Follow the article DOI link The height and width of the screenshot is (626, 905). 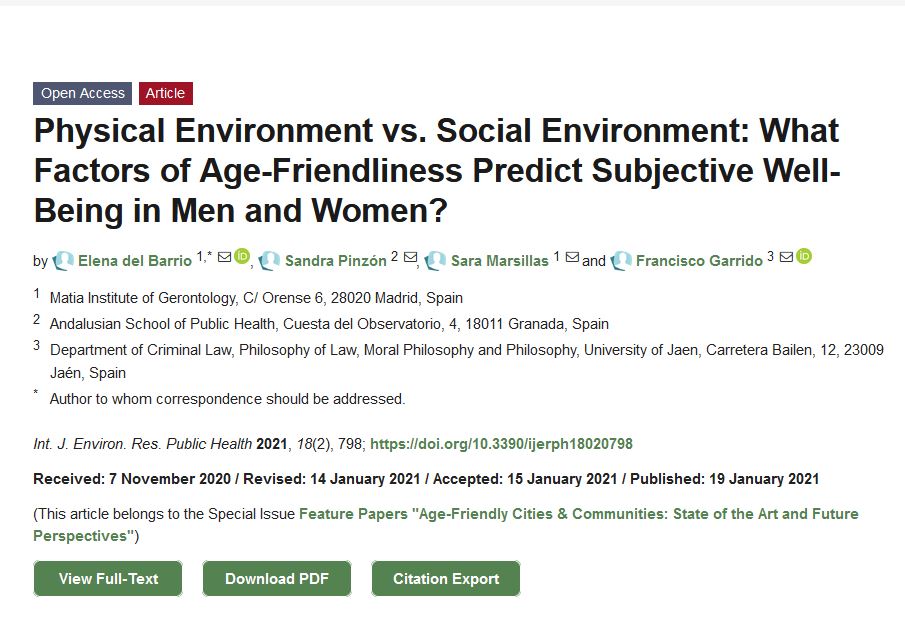(x=501, y=444)
